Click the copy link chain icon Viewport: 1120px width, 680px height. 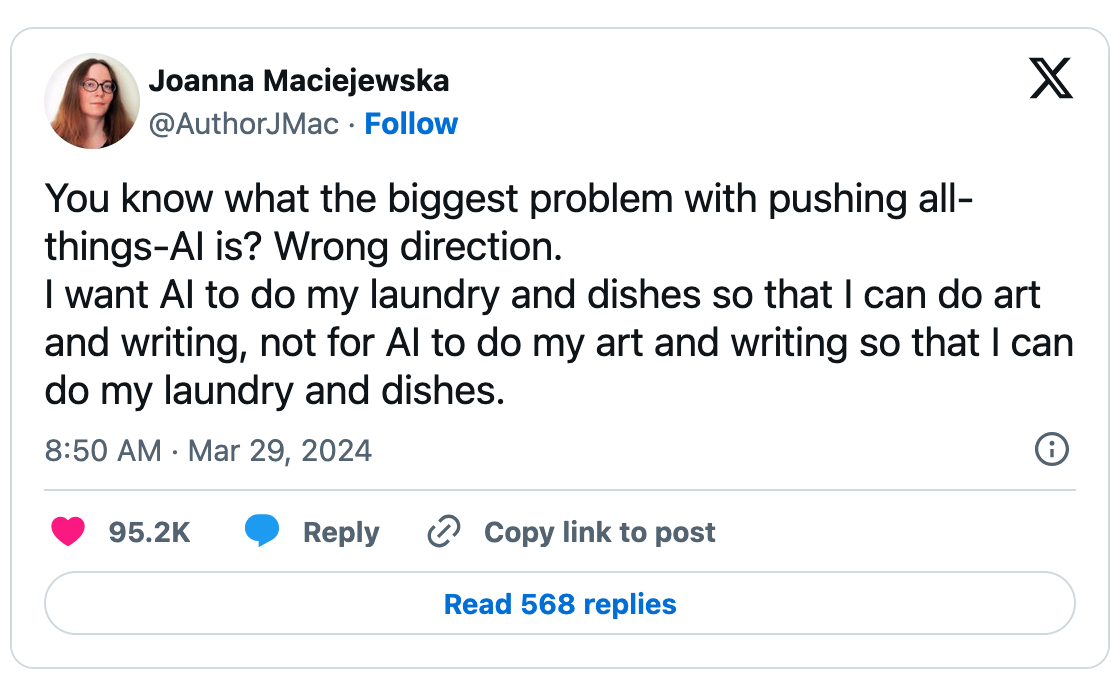coord(443,531)
